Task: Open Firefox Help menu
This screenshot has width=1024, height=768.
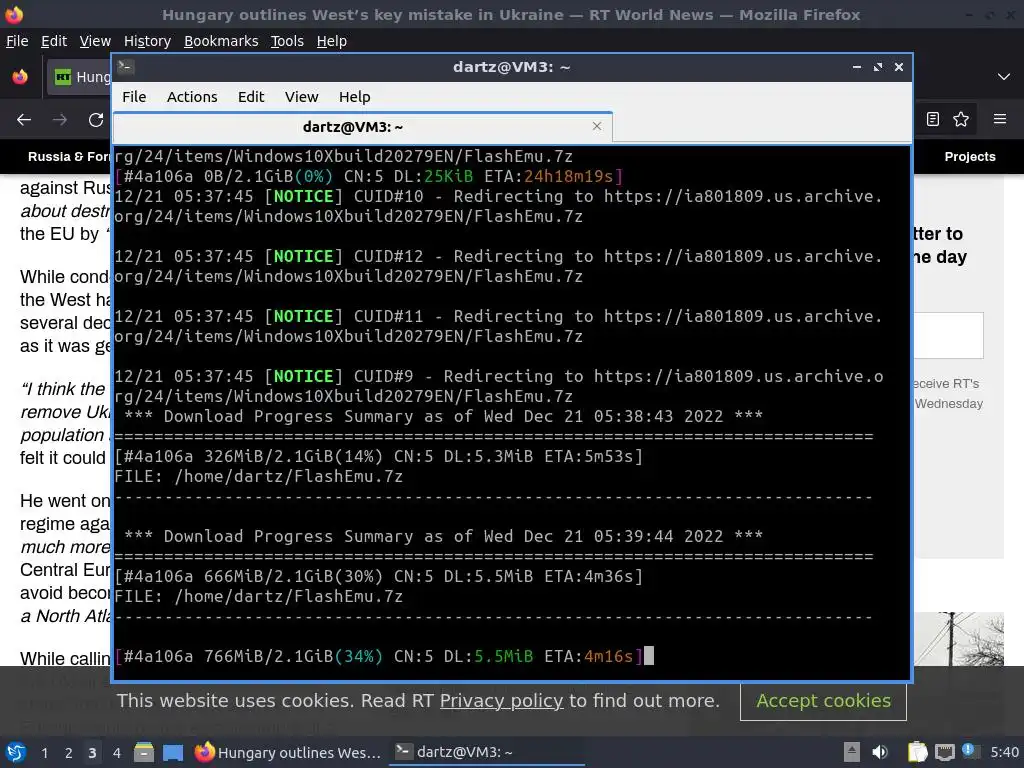Action: pos(331,40)
